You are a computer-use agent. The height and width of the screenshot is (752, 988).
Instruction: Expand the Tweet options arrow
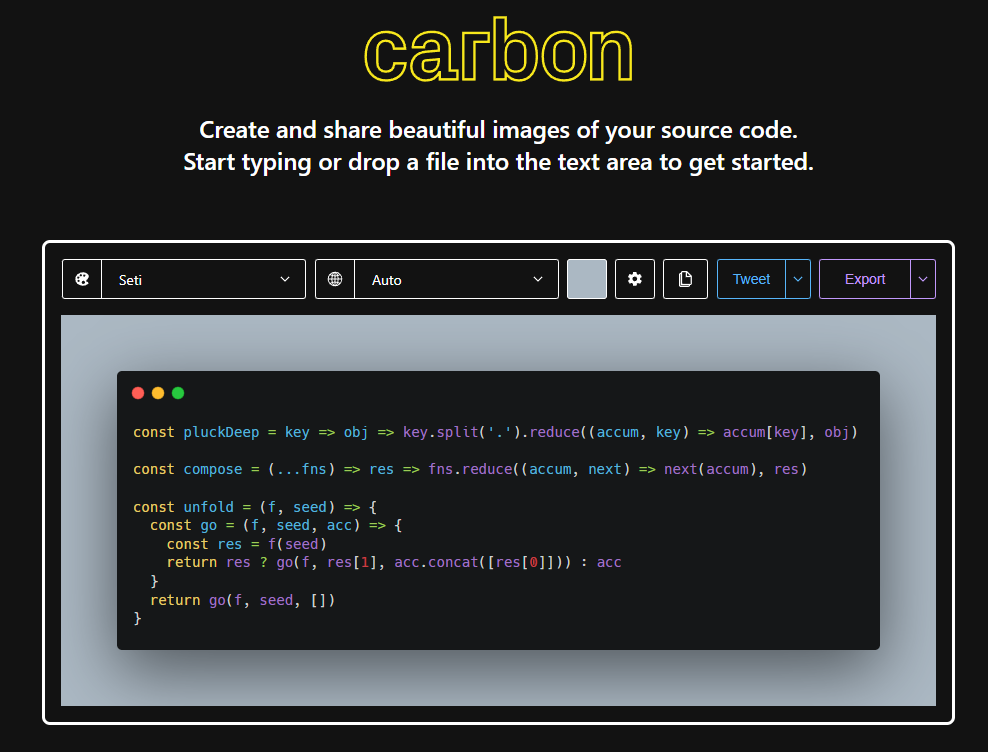coord(798,279)
